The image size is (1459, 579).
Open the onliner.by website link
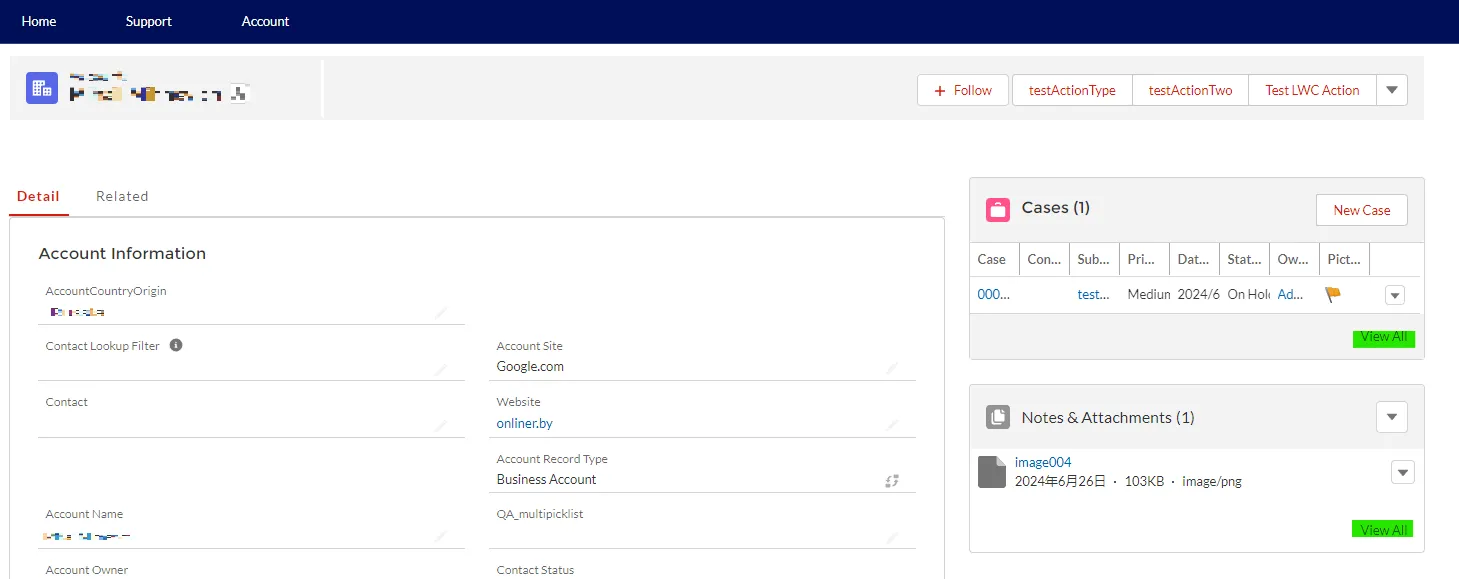[x=525, y=423]
